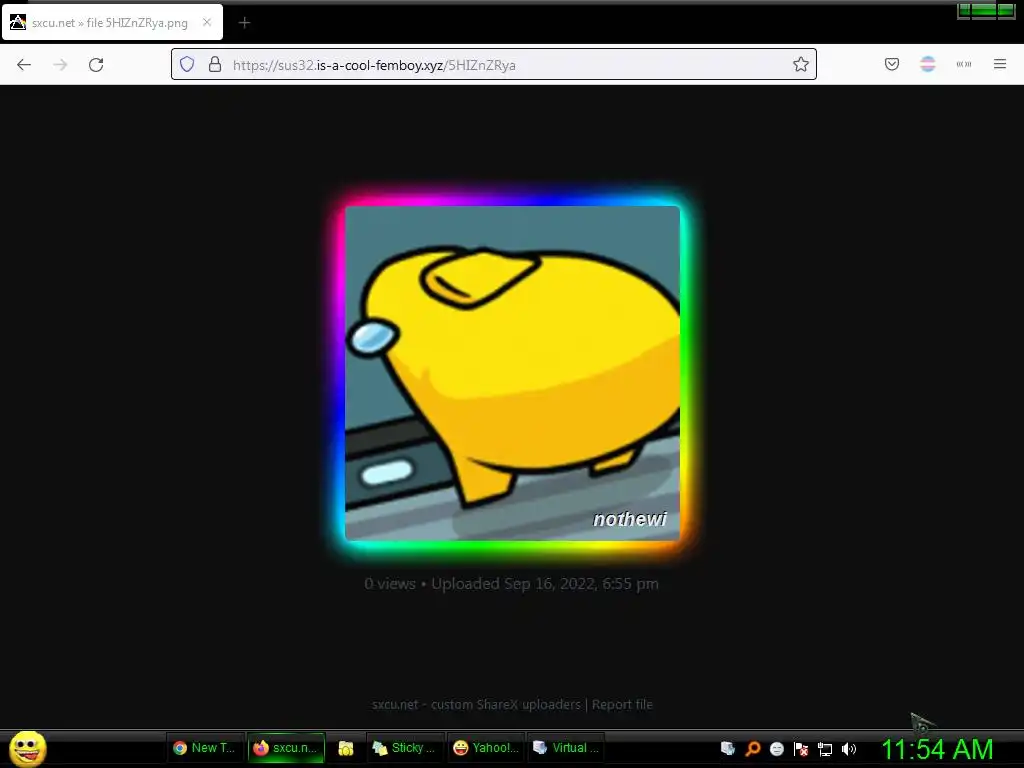This screenshot has height=768, width=1024.
Task: Open the sxcu.net custom ShareX uploaders link
Action: [476, 705]
